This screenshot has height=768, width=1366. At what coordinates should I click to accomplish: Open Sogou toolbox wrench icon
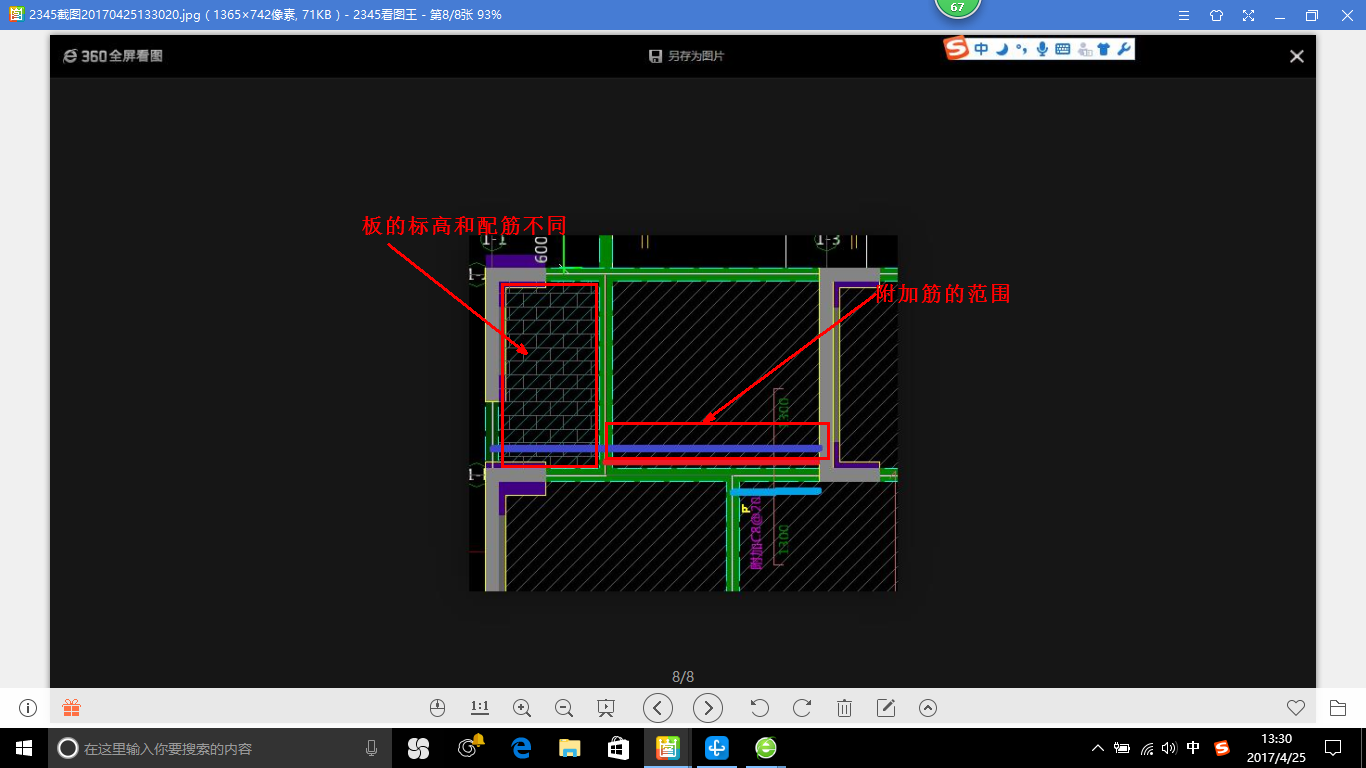pos(1124,48)
